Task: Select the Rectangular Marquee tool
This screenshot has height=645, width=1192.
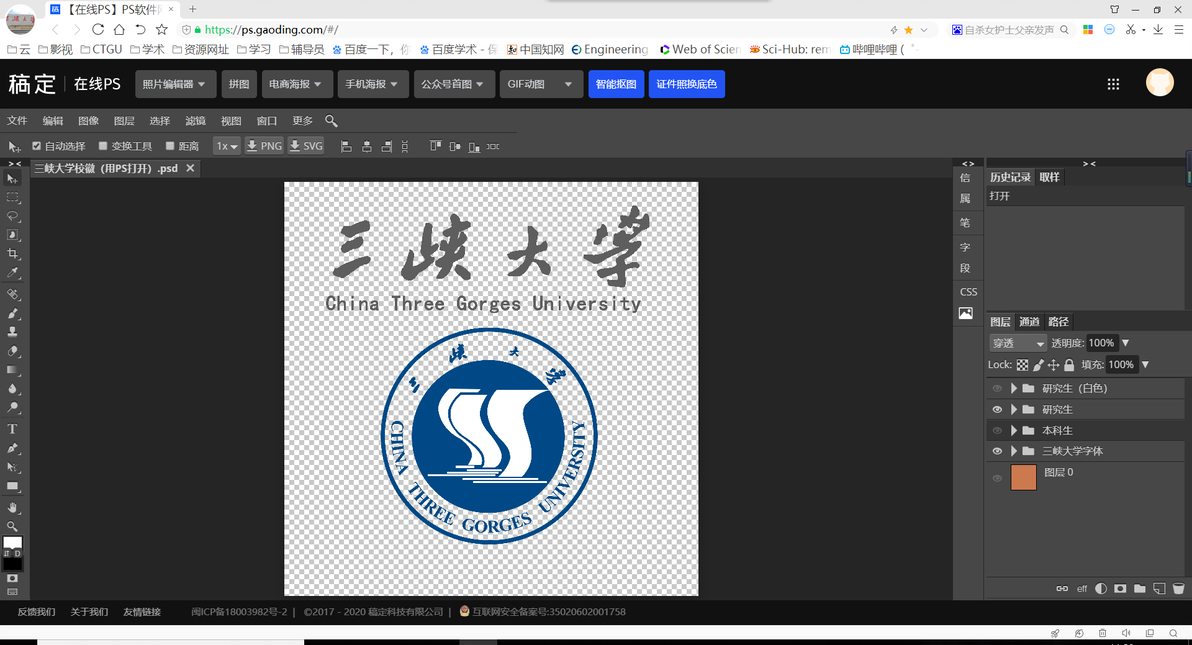Action: 12,197
